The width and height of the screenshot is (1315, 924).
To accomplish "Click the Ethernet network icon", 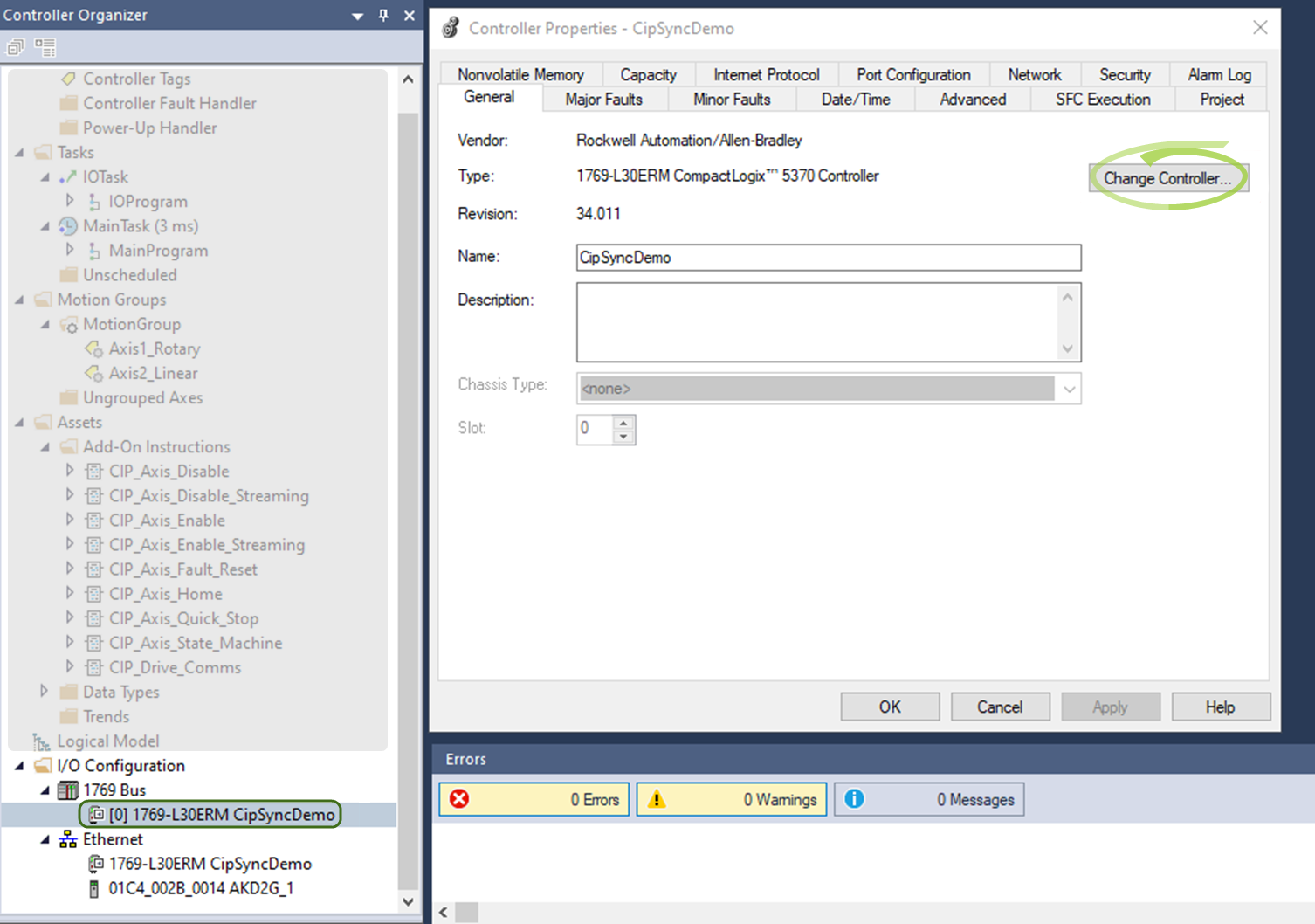I will 68,839.
